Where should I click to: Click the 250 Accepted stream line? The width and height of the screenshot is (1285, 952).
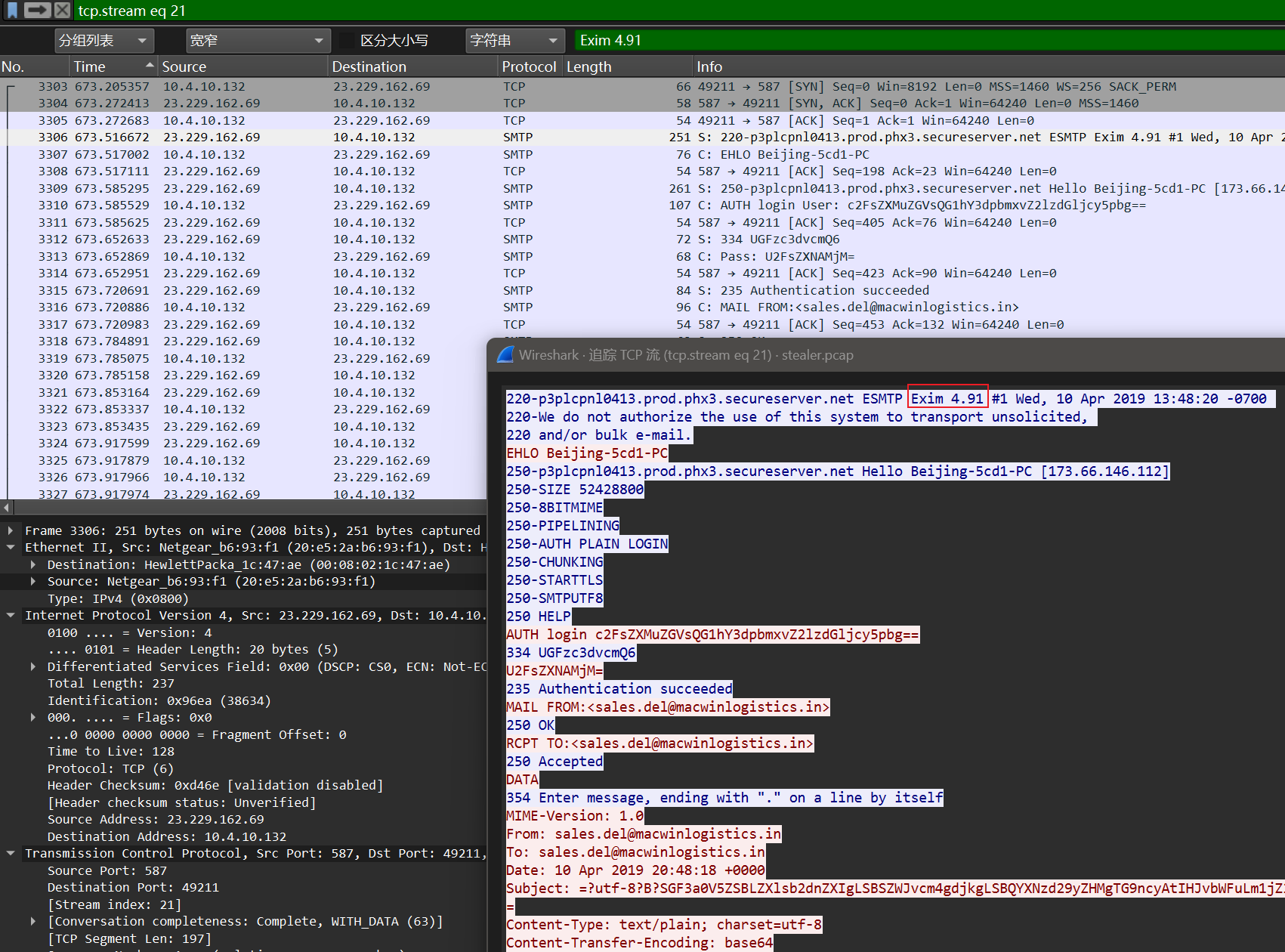[554, 761]
